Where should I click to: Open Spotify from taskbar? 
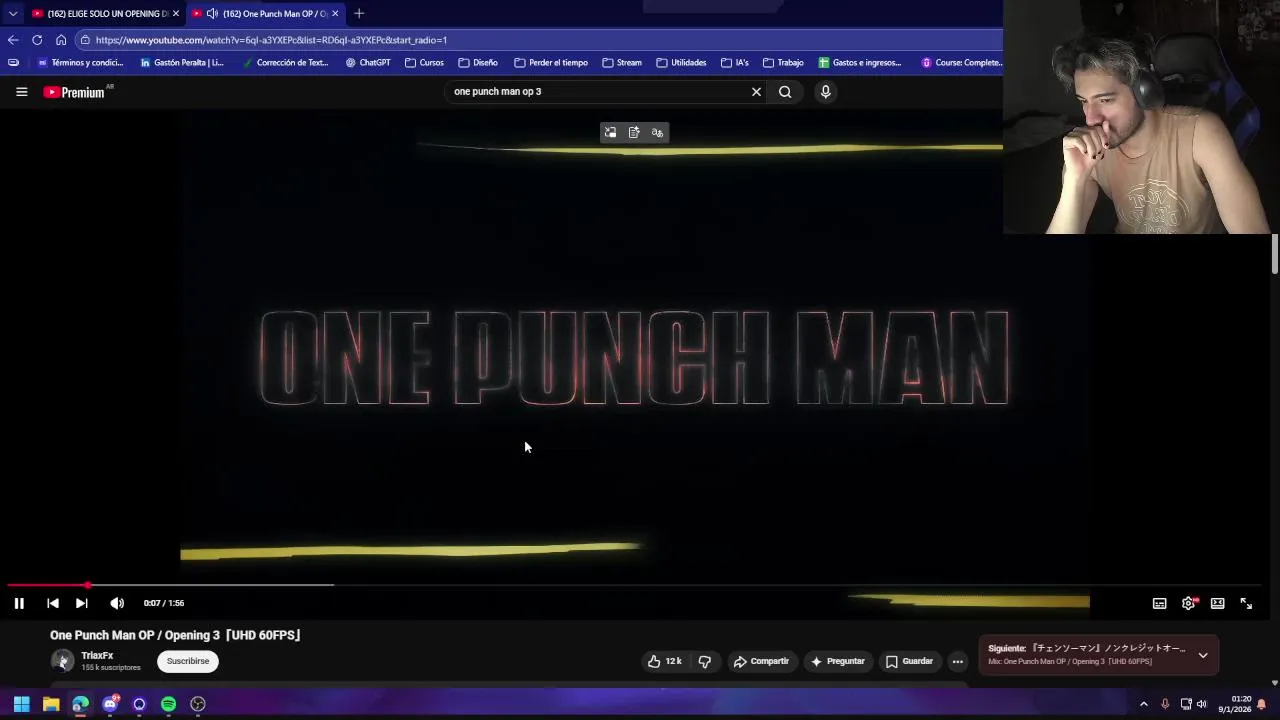click(x=169, y=704)
